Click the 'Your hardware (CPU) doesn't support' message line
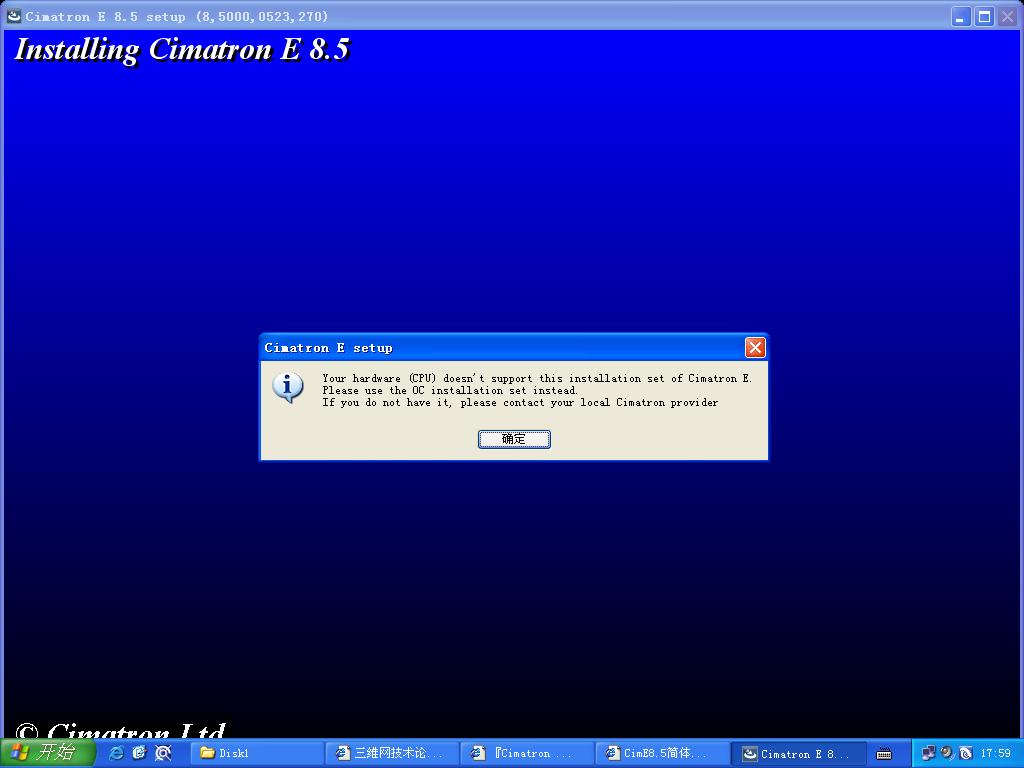Screen dimensions: 1024x768 [537, 378]
